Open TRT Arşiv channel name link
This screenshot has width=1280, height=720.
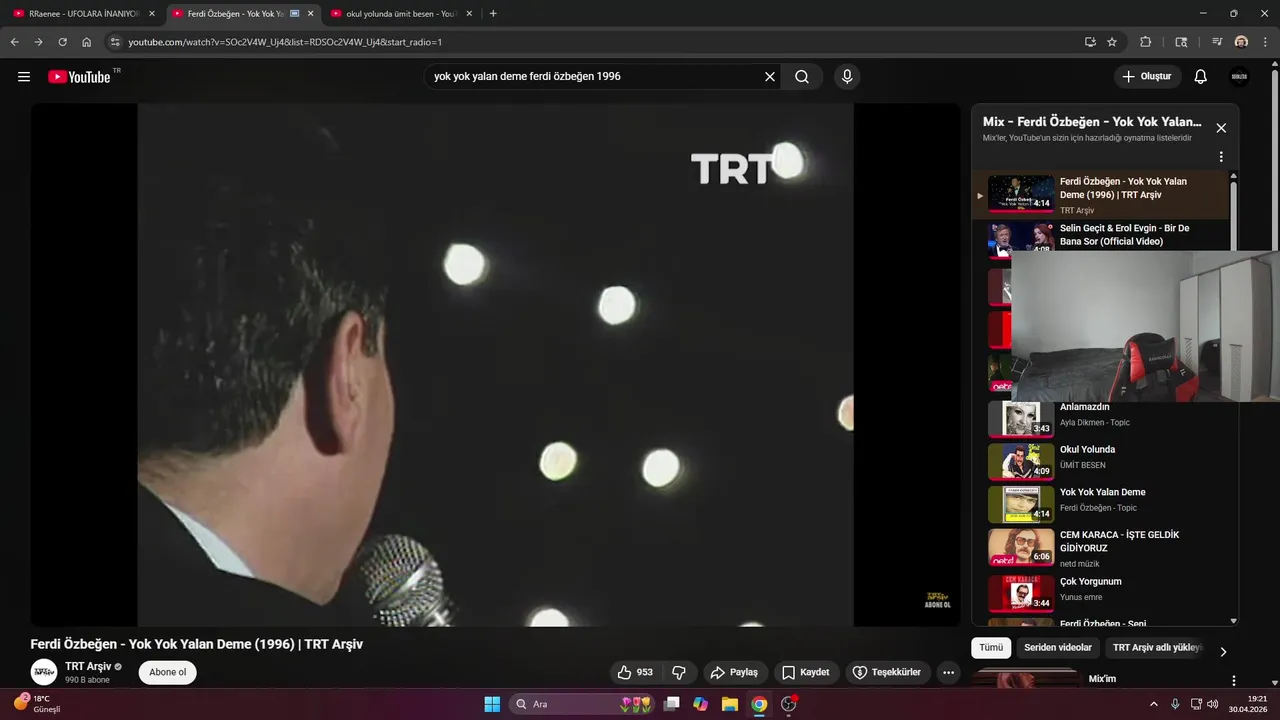tap(88, 666)
